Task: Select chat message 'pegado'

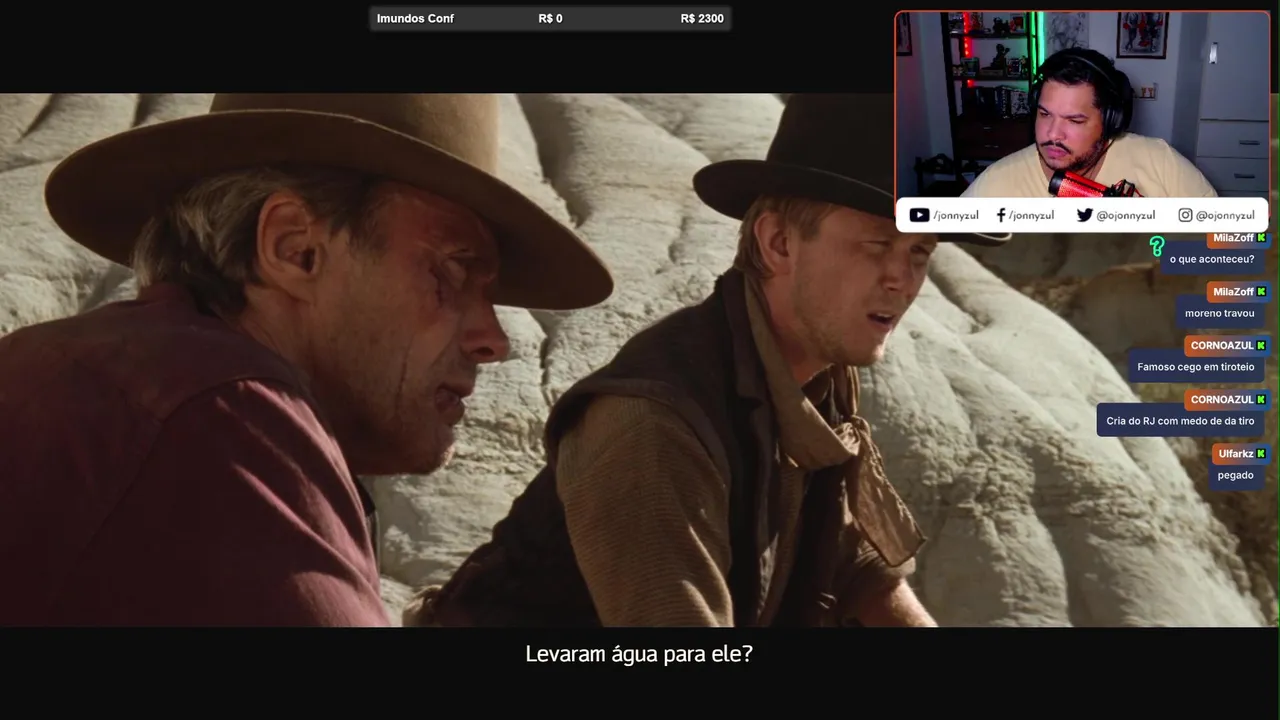Action: tap(1236, 475)
